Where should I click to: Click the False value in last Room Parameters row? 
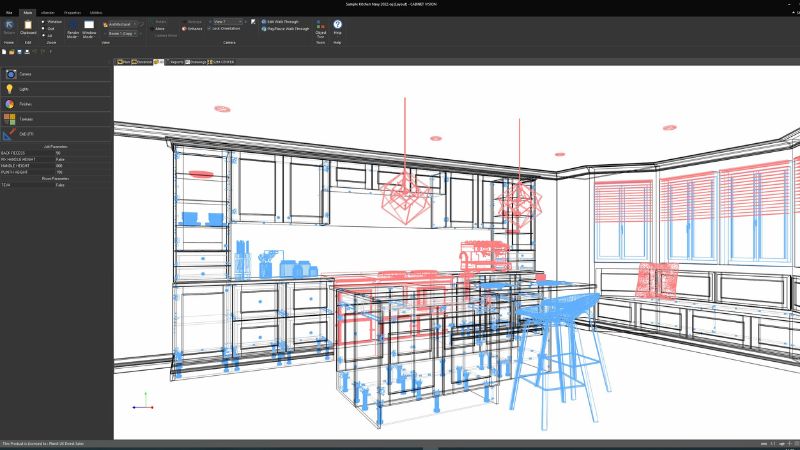point(60,185)
